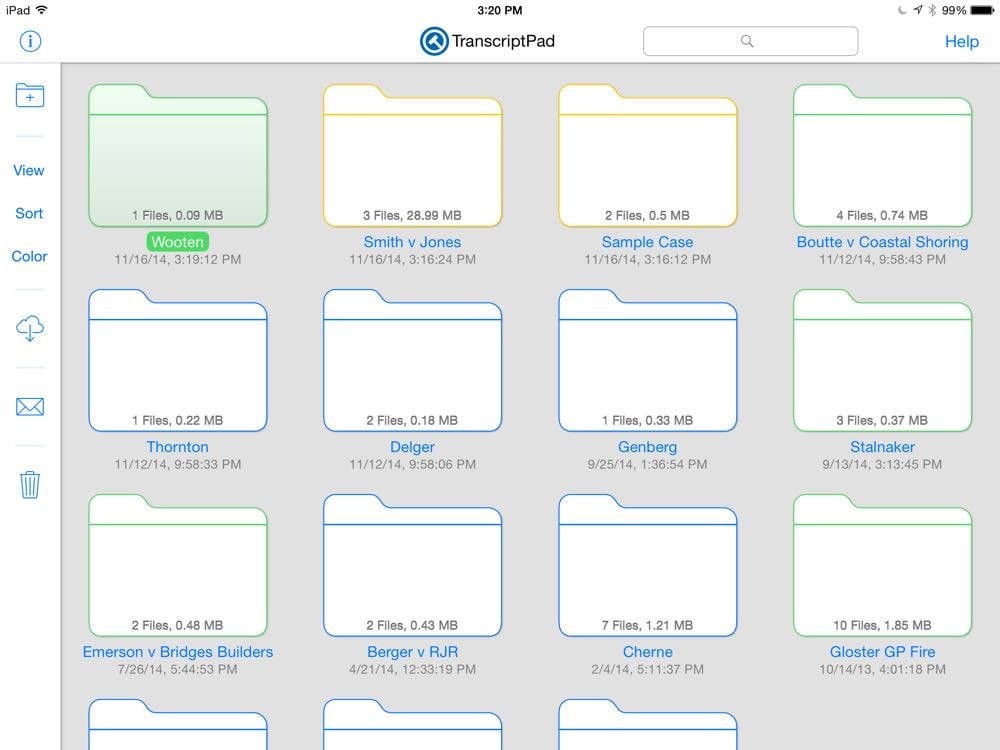Tap the trash can icon
The width and height of the screenshot is (1000, 750).
coord(30,485)
